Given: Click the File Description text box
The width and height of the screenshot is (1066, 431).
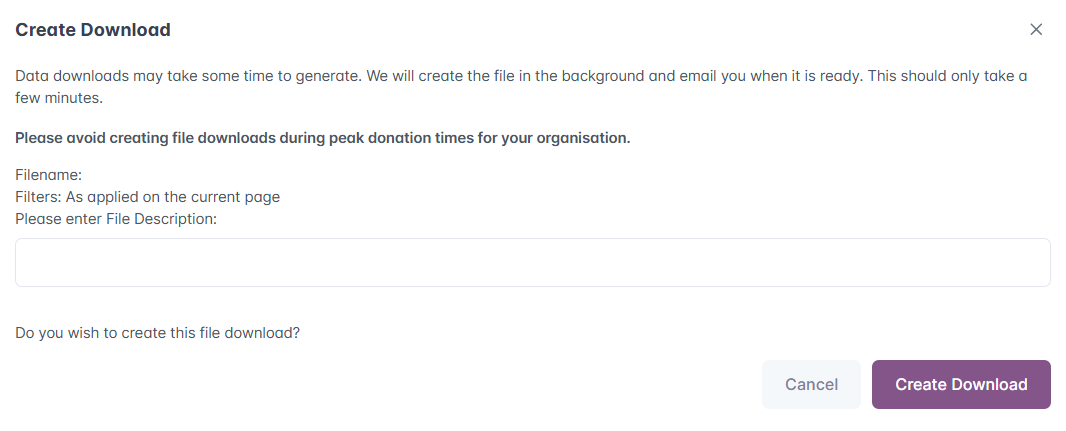Looking at the screenshot, I should [x=532, y=262].
